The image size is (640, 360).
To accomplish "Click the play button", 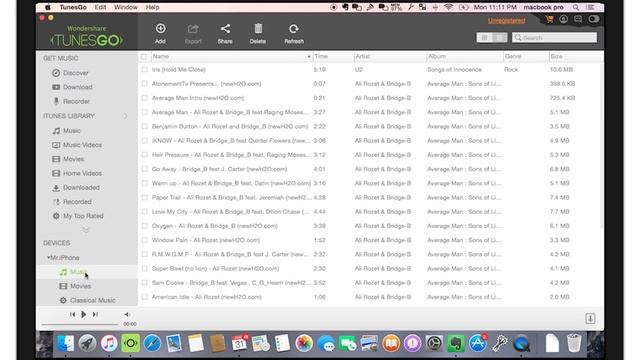I will click(x=84, y=314).
